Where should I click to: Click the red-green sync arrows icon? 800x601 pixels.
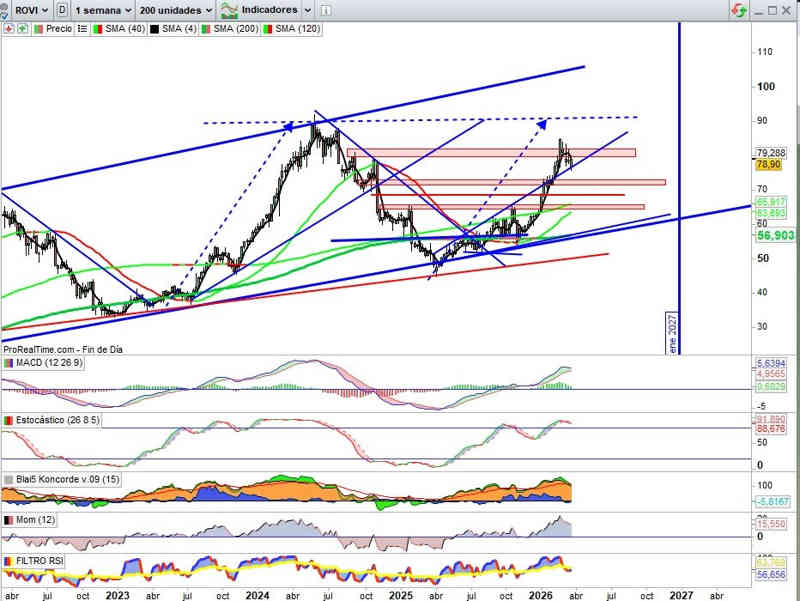(x=739, y=10)
